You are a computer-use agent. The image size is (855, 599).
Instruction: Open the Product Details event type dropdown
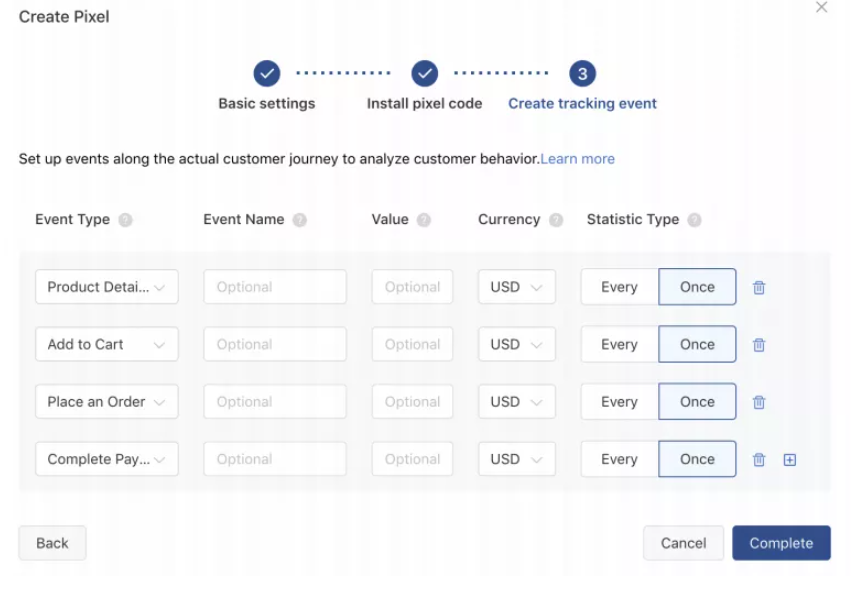pos(107,287)
